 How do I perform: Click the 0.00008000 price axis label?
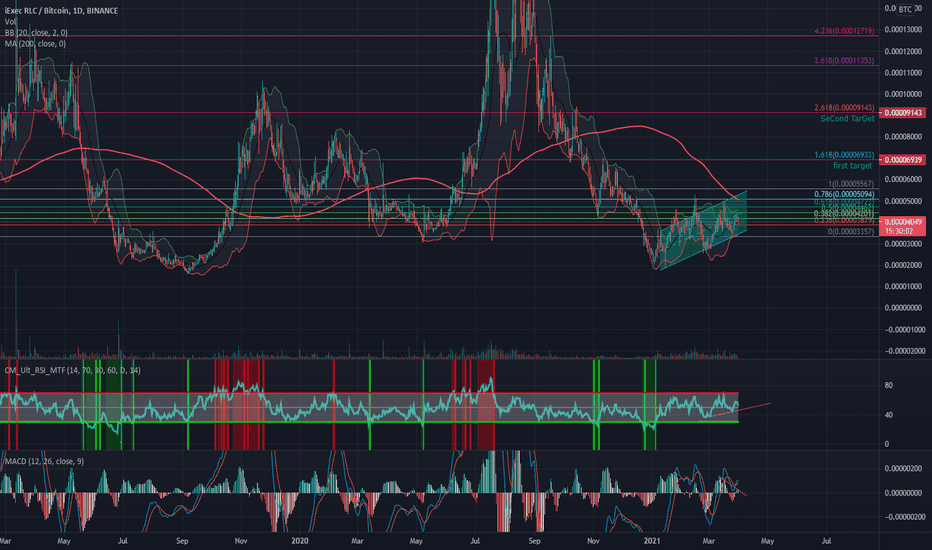903,137
